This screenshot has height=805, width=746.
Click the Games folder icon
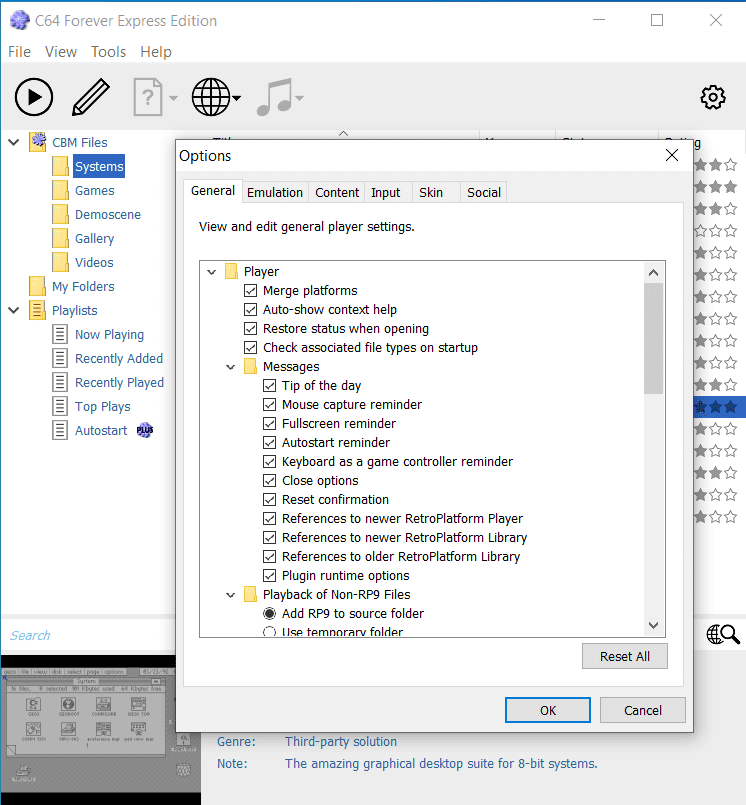(60, 190)
